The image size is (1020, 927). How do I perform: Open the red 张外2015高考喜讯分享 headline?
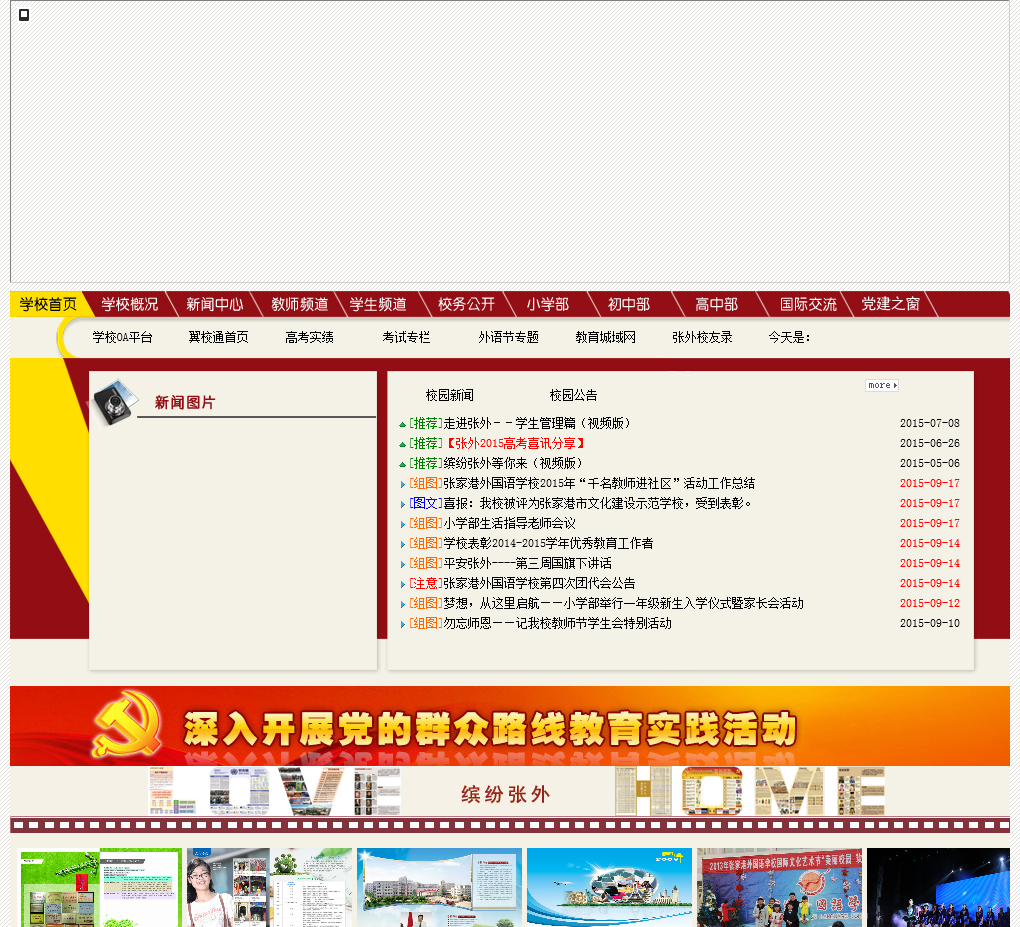click(516, 444)
